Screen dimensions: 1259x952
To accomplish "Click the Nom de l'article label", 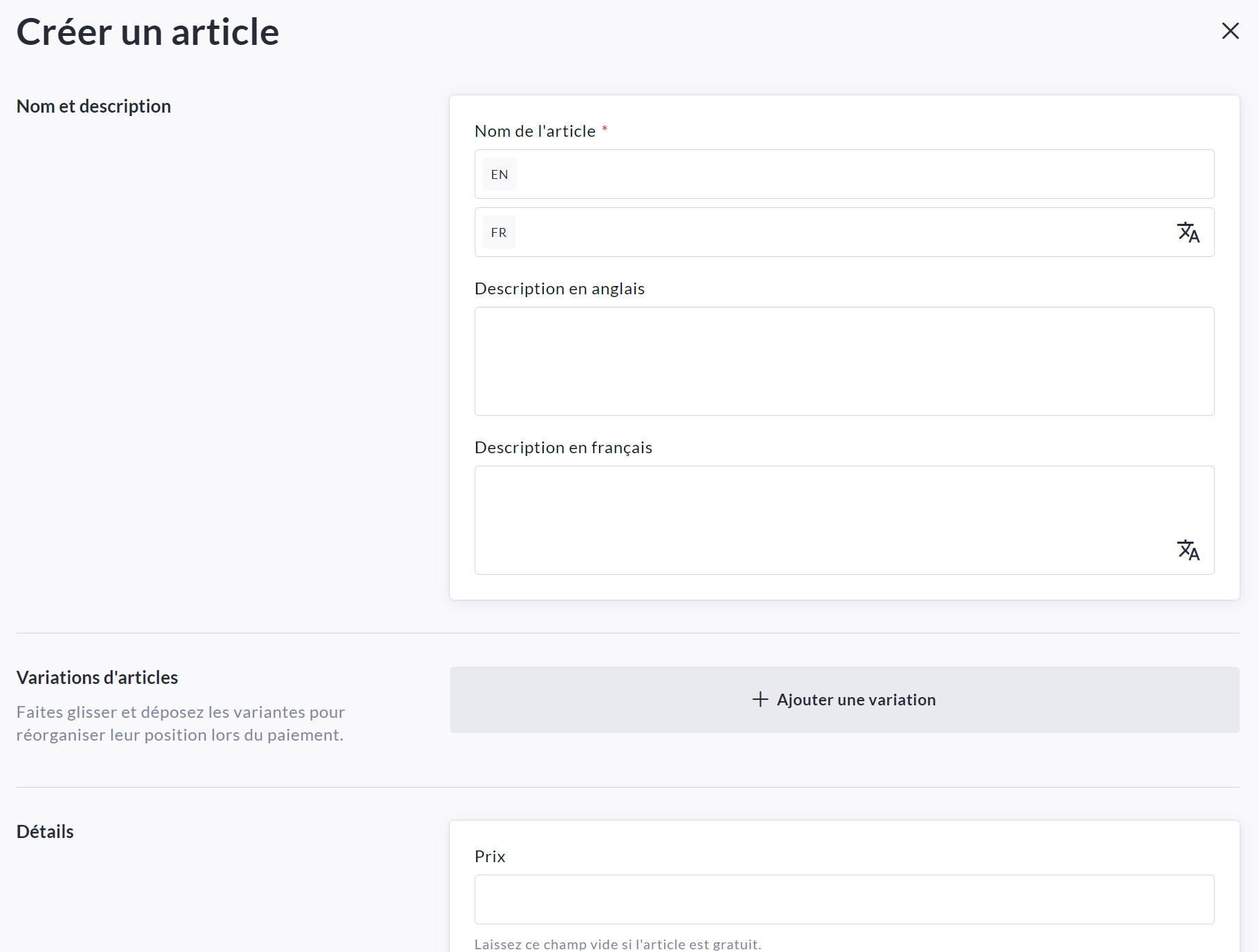I will 535,131.
